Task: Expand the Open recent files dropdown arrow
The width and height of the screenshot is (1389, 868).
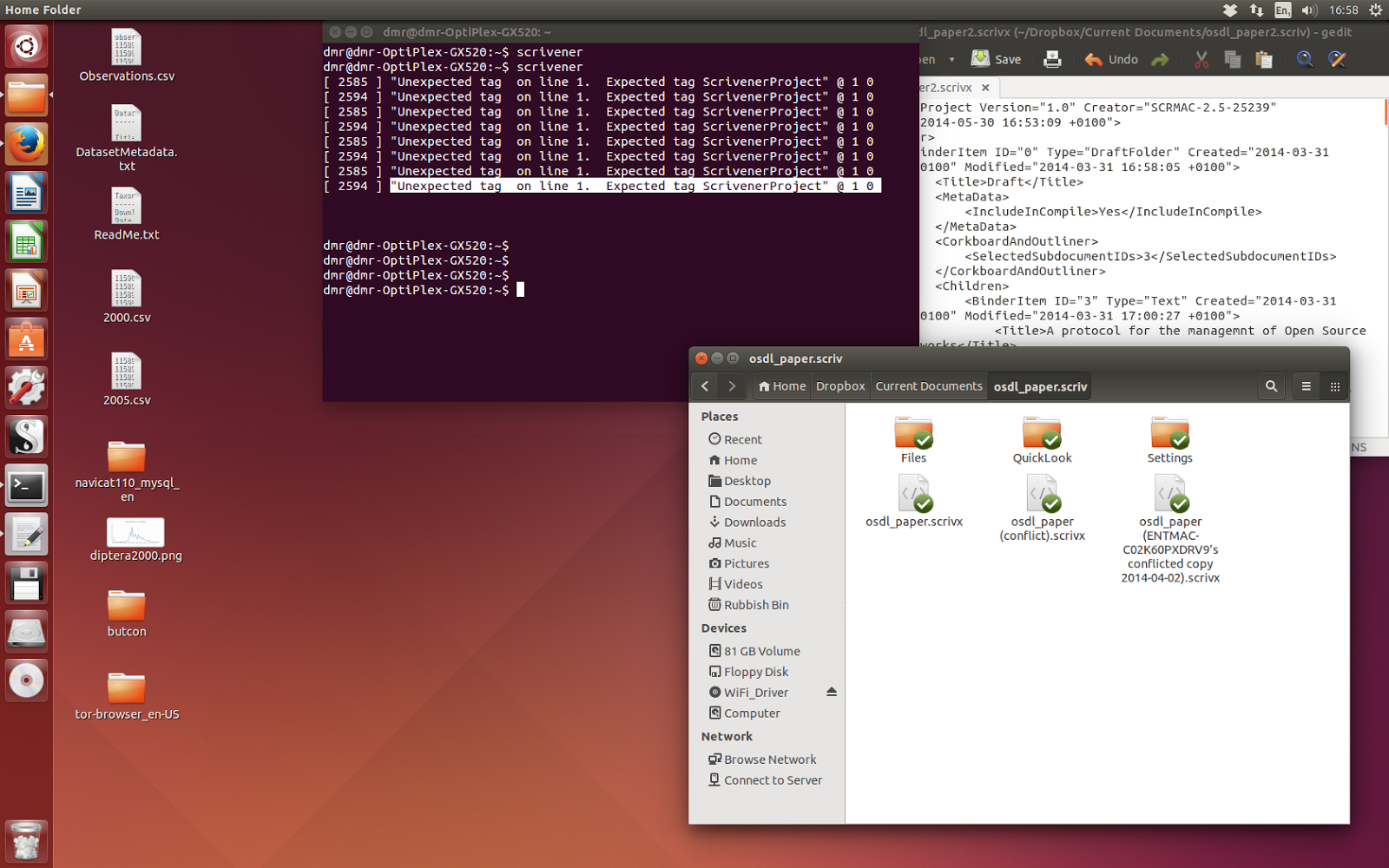Action: click(x=951, y=60)
